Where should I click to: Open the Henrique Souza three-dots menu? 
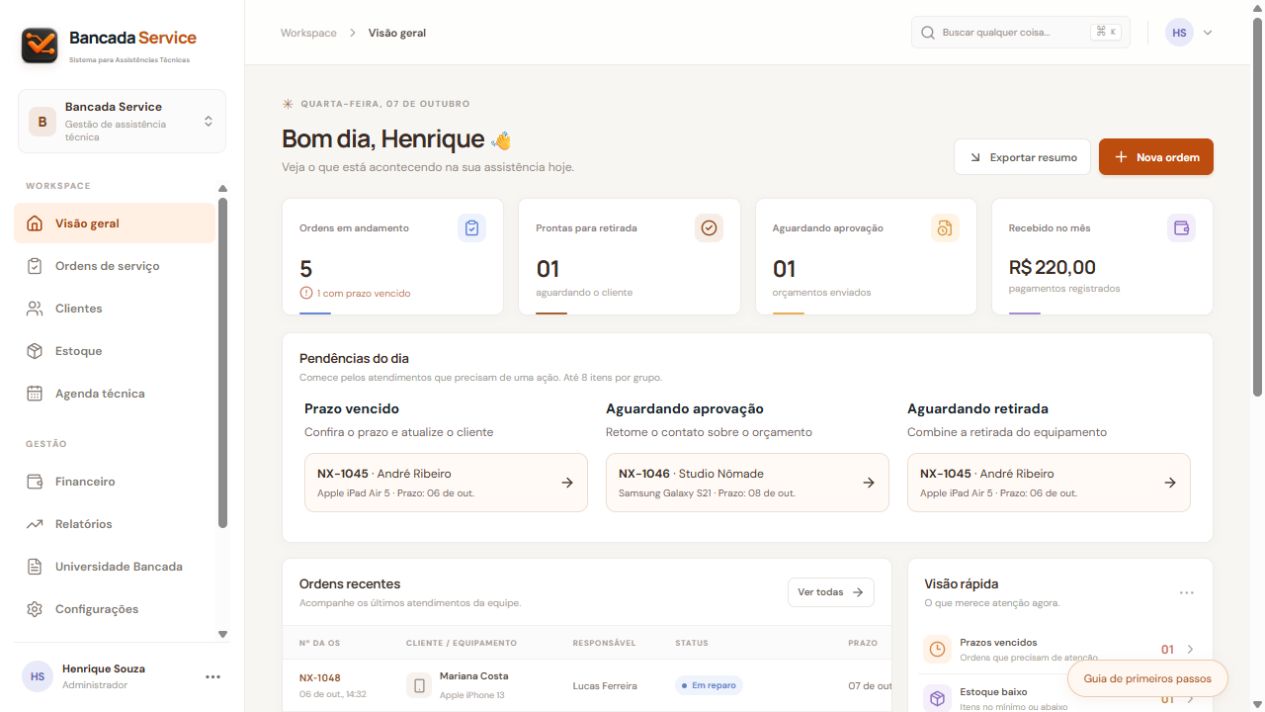click(x=212, y=677)
